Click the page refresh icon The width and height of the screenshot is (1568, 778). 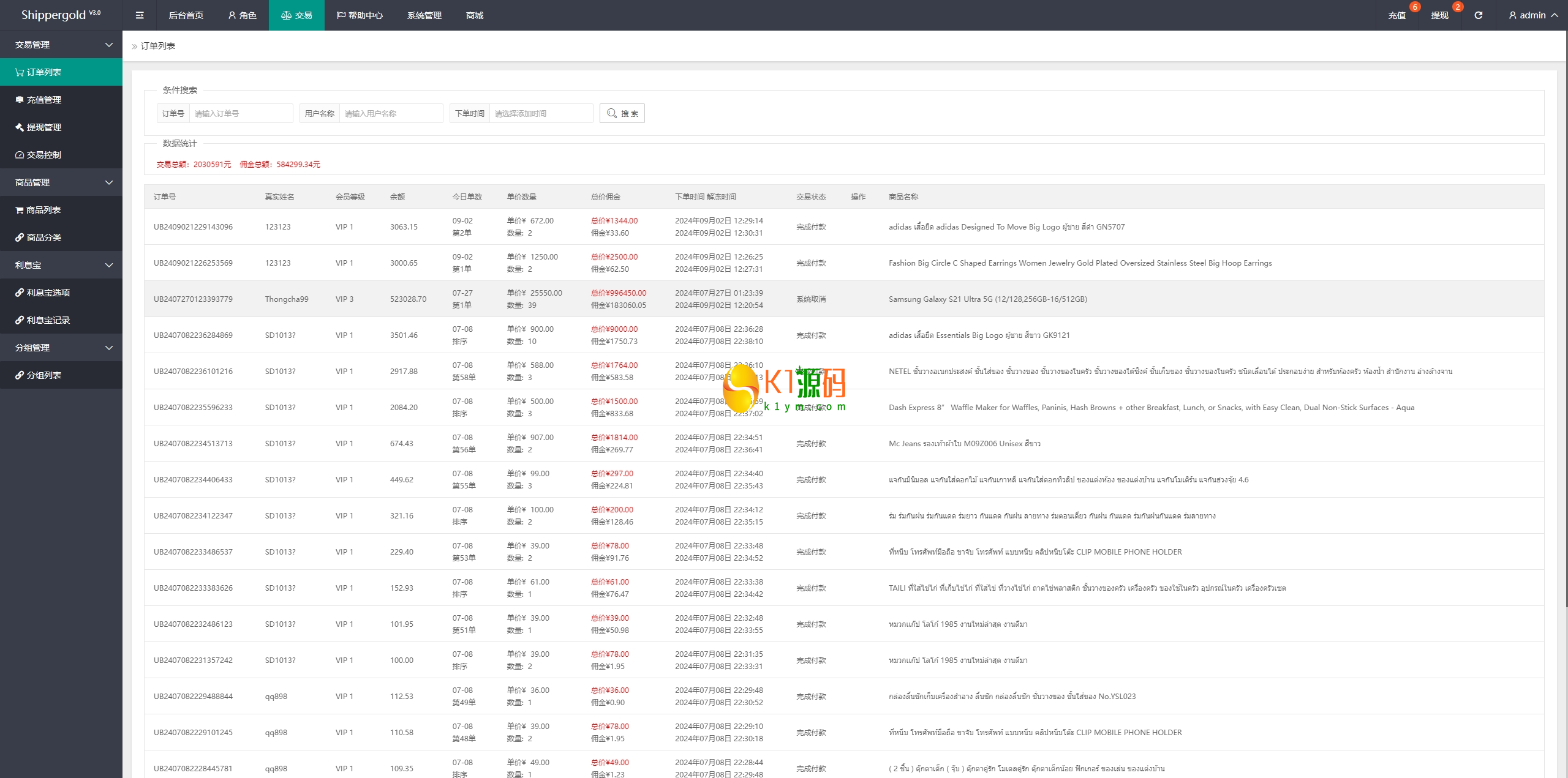[x=1478, y=15]
